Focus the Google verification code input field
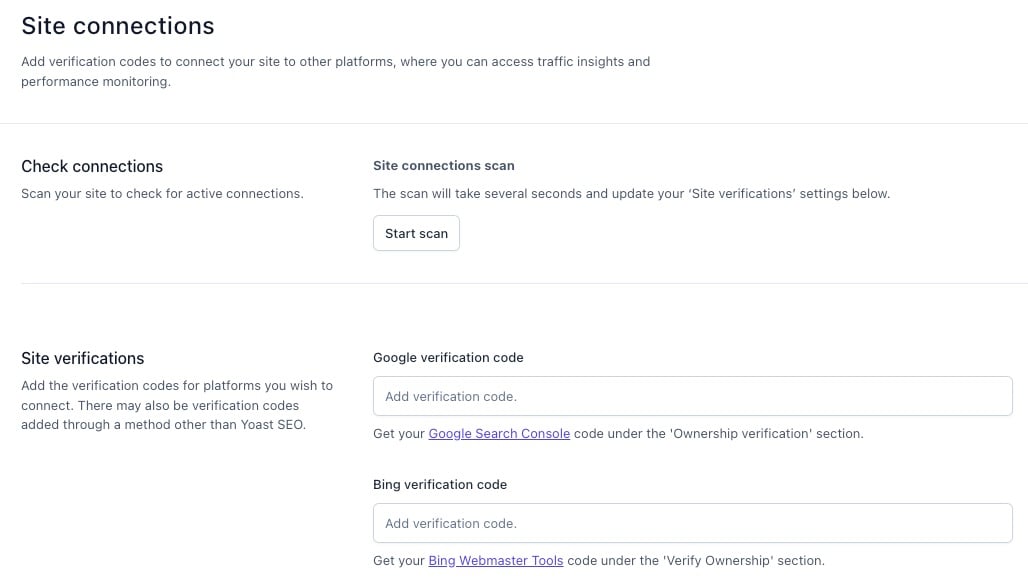The height and width of the screenshot is (581, 1028). click(x=692, y=396)
